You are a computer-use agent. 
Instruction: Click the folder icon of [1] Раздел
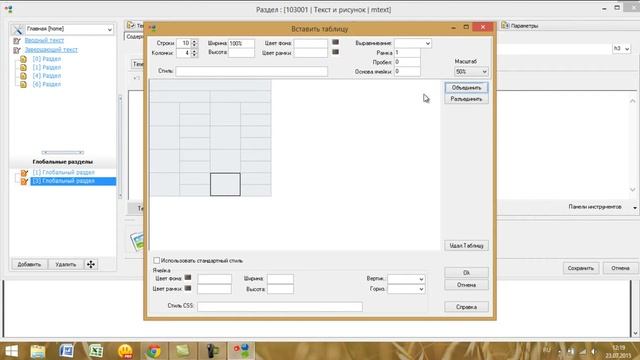(24, 67)
